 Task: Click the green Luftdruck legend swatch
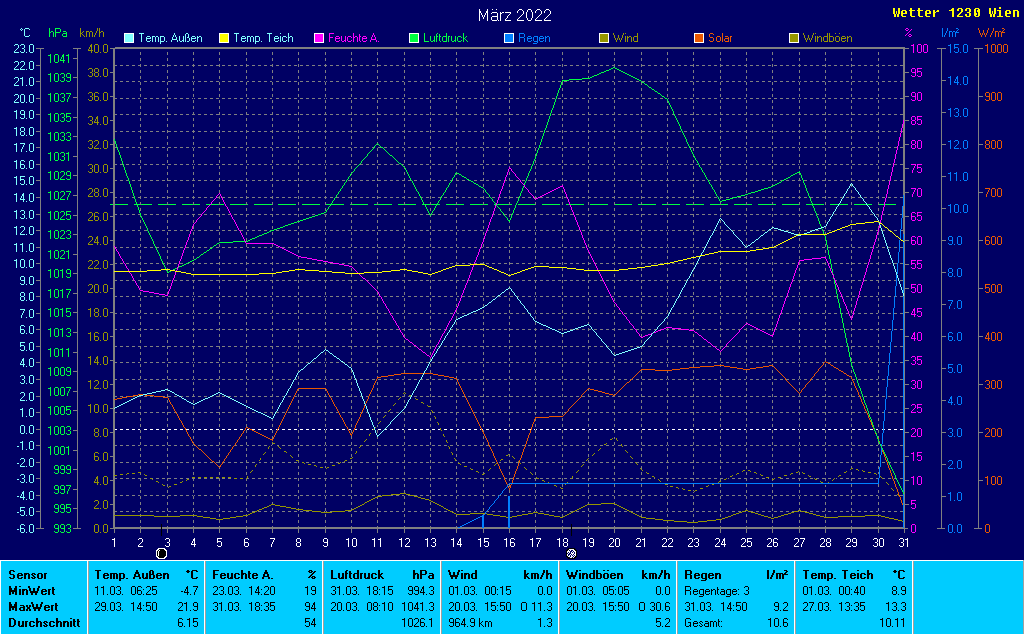click(414, 39)
